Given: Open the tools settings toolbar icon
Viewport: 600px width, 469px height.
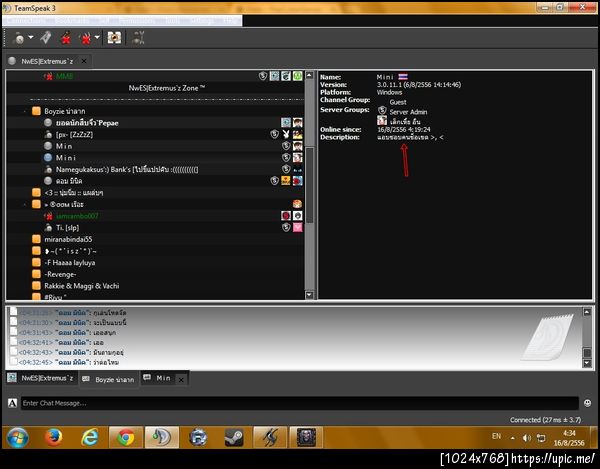Looking at the screenshot, I should click(x=138, y=37).
